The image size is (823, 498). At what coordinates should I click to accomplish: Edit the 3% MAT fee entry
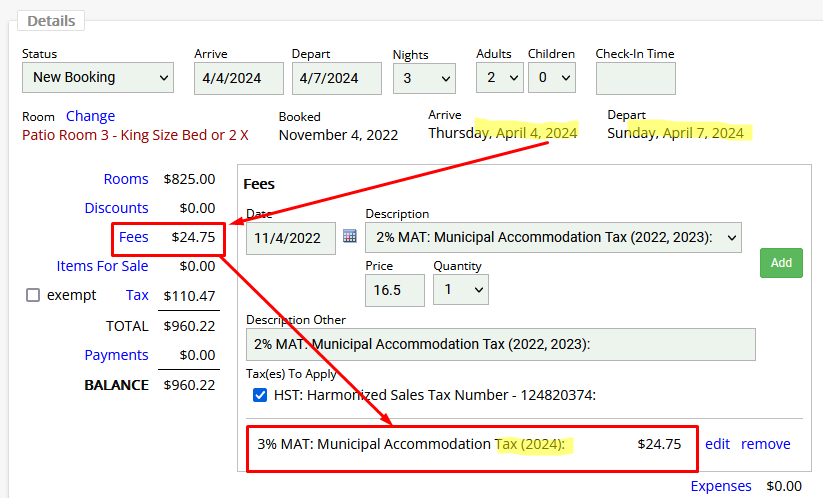pyautogui.click(x=717, y=444)
